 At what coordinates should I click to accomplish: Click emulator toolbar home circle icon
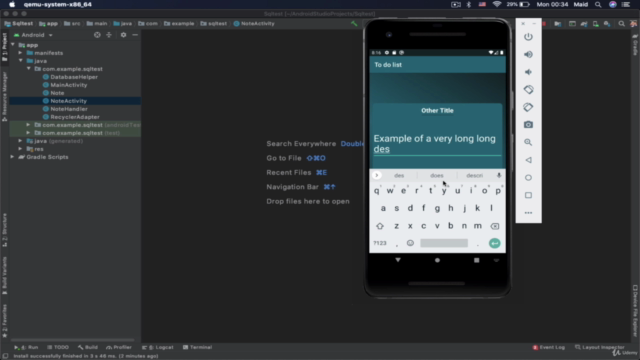pyautogui.click(x=528, y=178)
